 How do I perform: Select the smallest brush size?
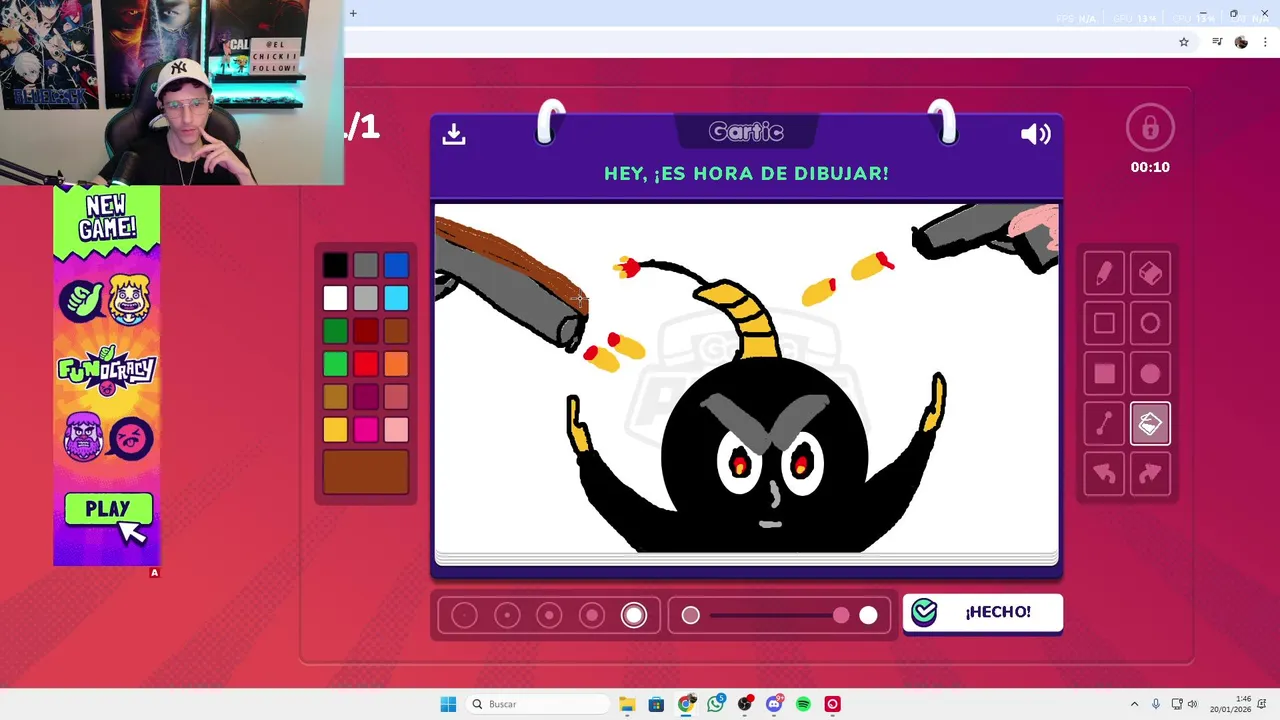[464, 615]
